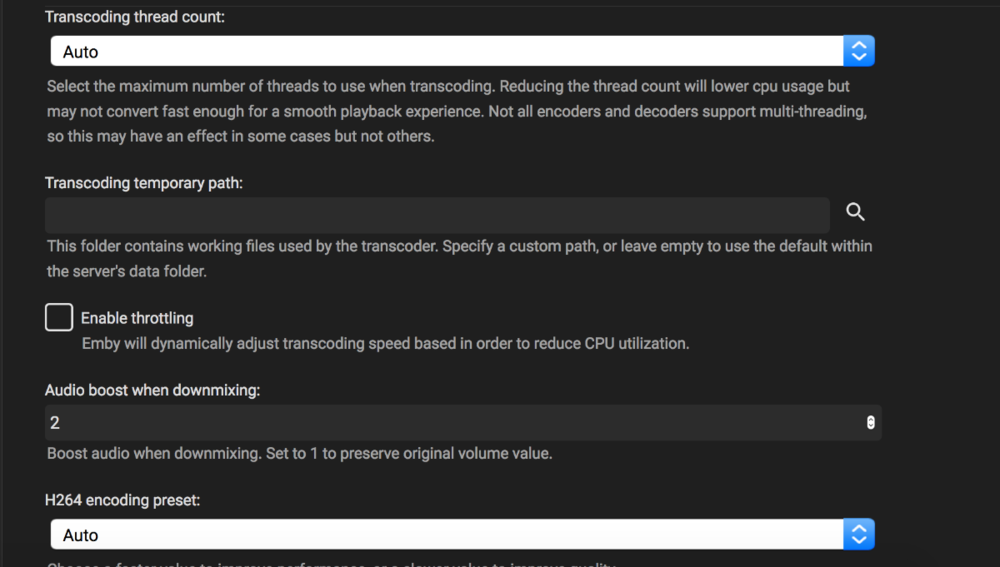Click the 'H264 encoding preset:' label

tap(122, 500)
